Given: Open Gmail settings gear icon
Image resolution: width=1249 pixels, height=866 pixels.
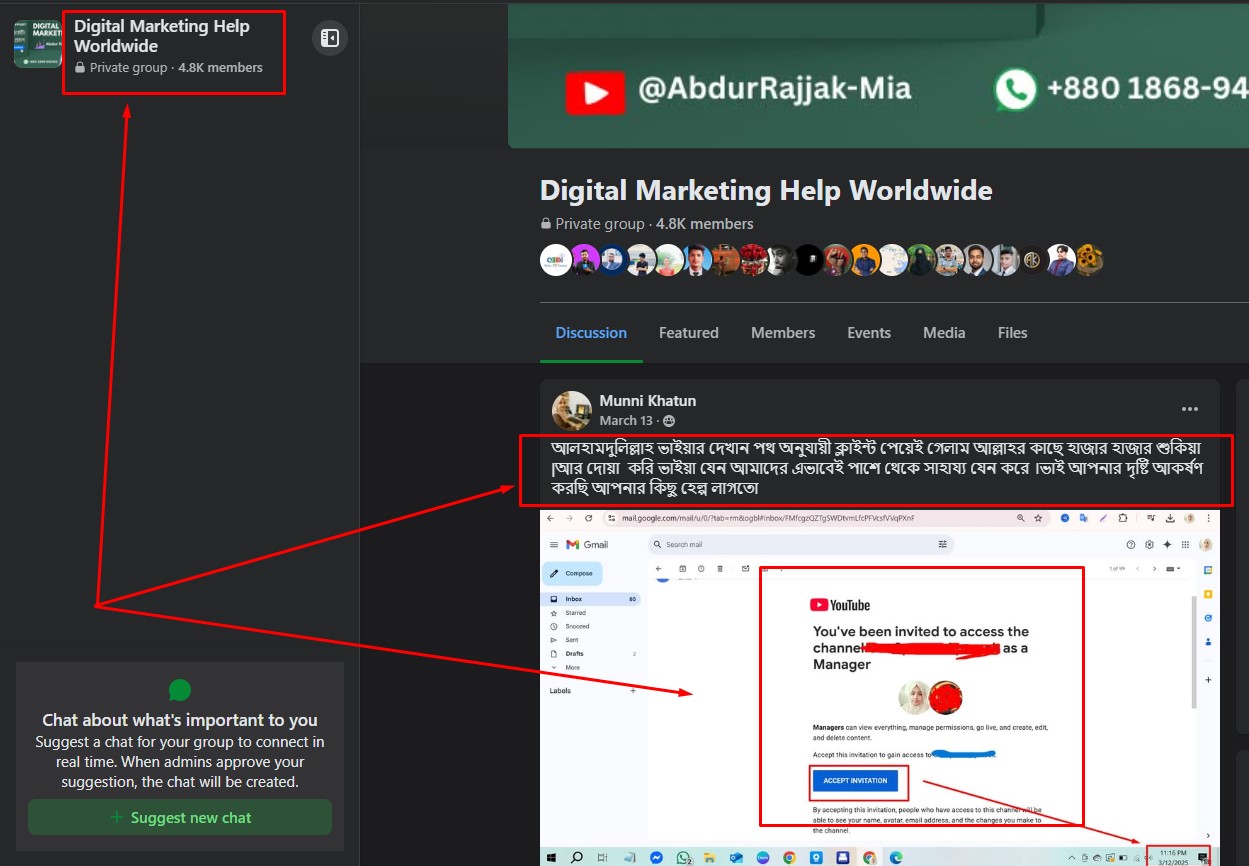Looking at the screenshot, I should [x=1149, y=544].
